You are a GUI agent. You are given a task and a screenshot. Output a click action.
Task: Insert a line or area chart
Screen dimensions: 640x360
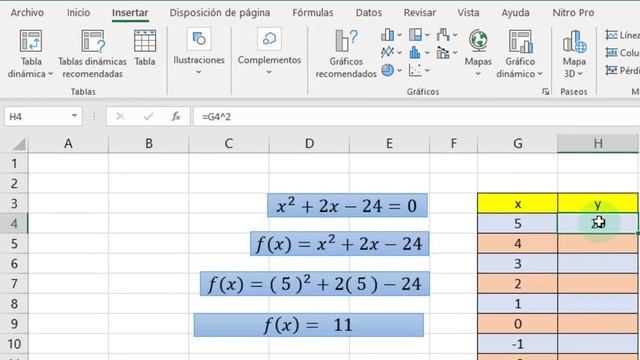point(387,53)
